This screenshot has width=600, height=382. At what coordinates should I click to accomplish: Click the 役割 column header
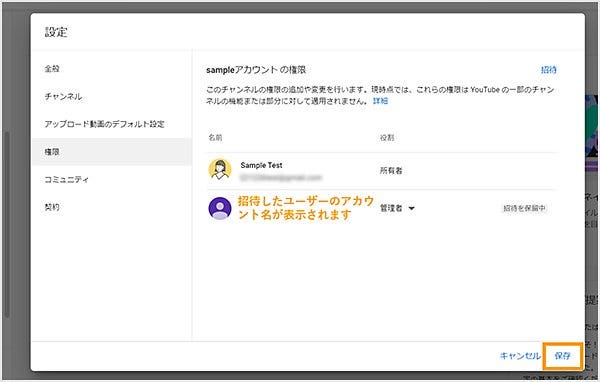pos(387,137)
